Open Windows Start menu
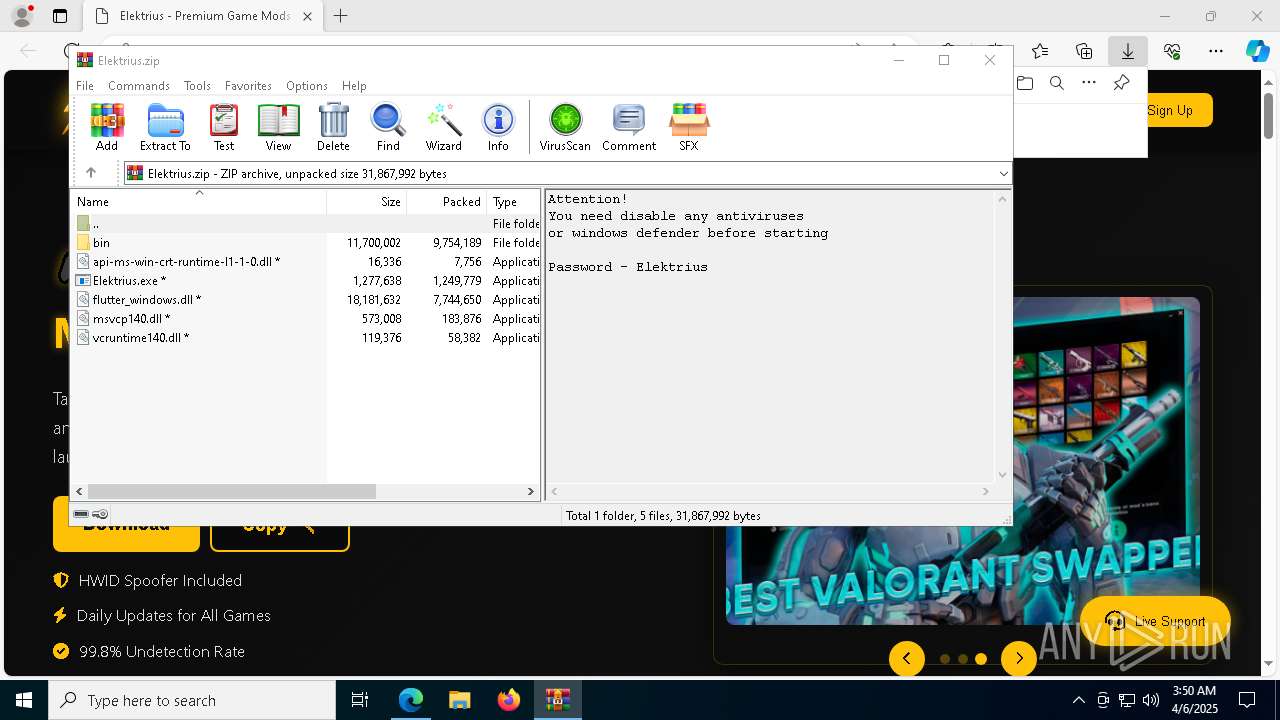Screen dimensions: 1280x720 (24, 700)
